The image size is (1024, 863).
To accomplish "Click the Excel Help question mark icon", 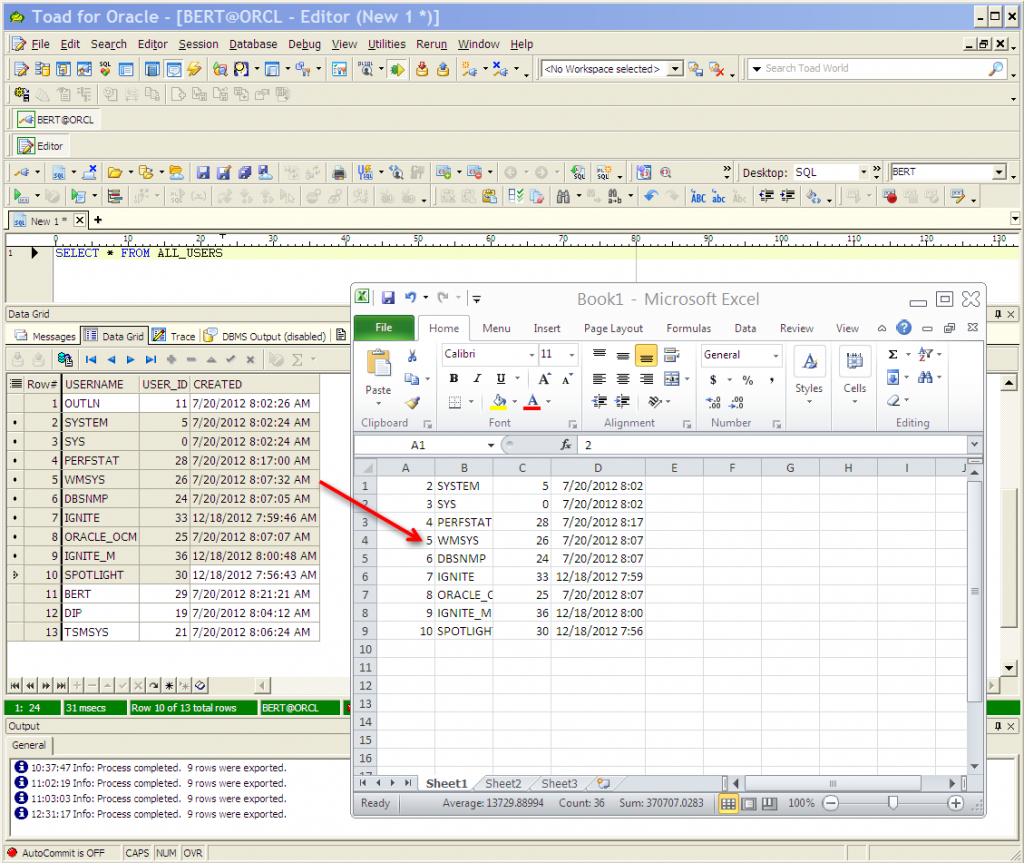I will 904,328.
